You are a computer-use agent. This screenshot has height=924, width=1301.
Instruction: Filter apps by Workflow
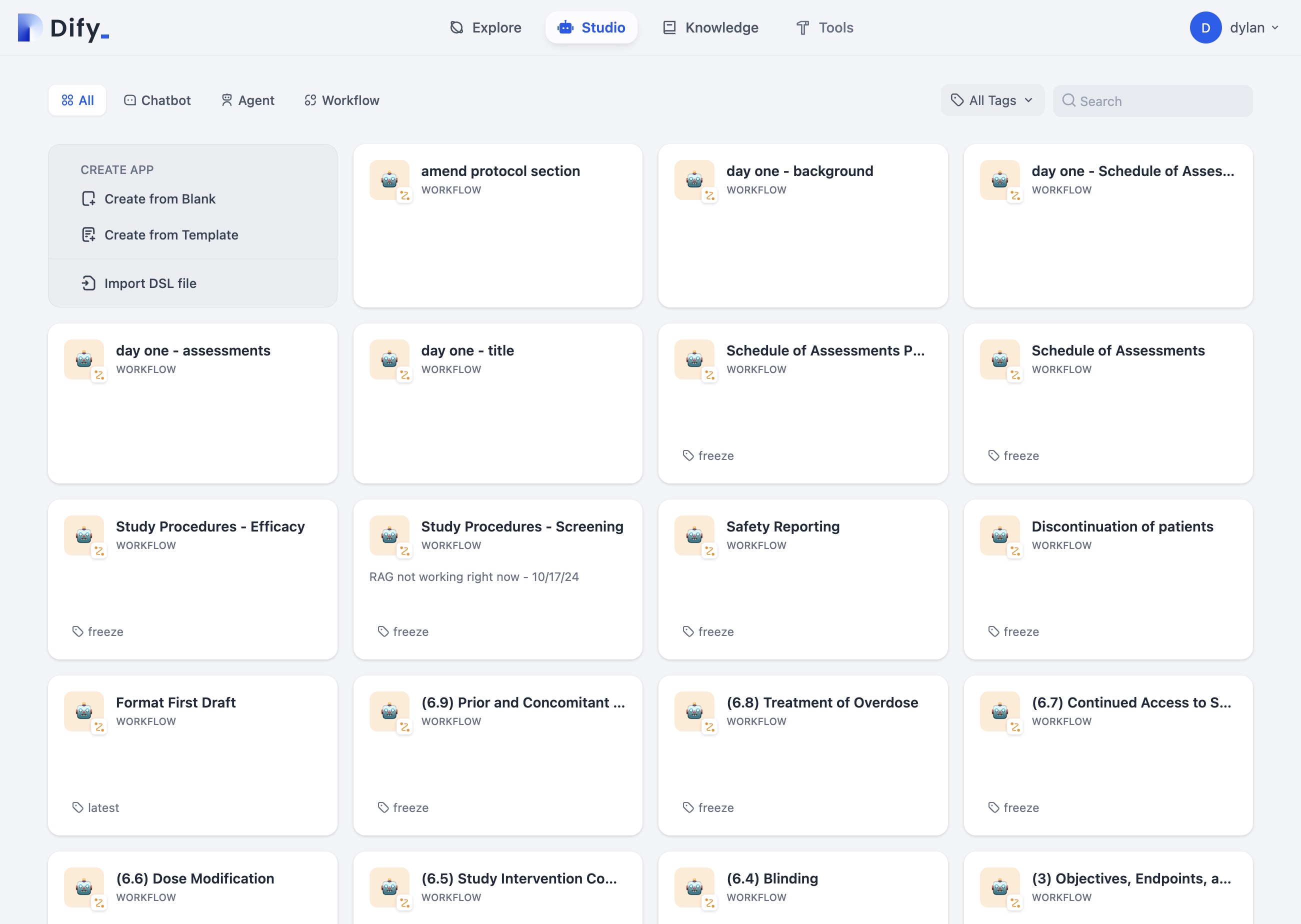342,100
